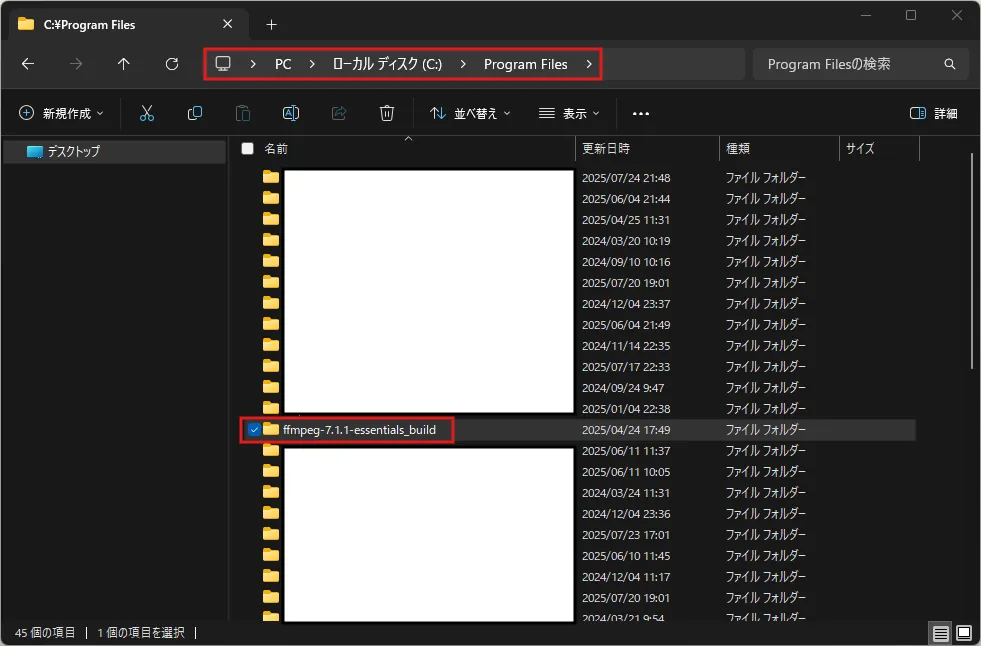Expand chevron after PC in address bar

(312, 64)
